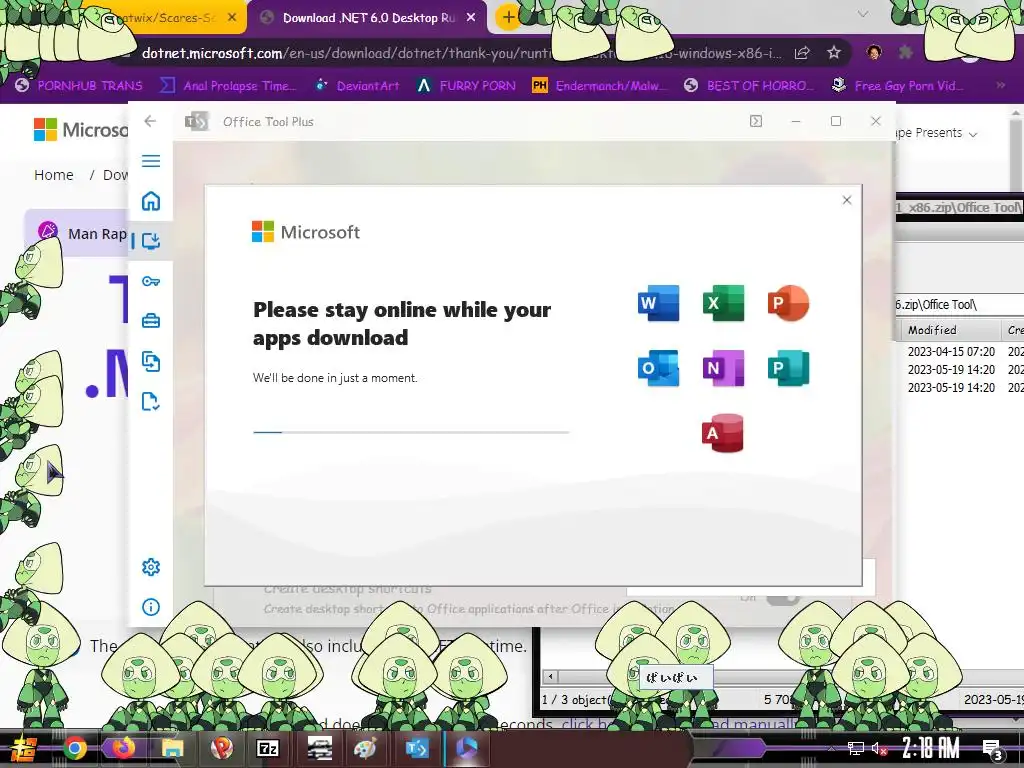1024x768 pixels.
Task: Open a new Chrome tab
Action: pos(507,17)
